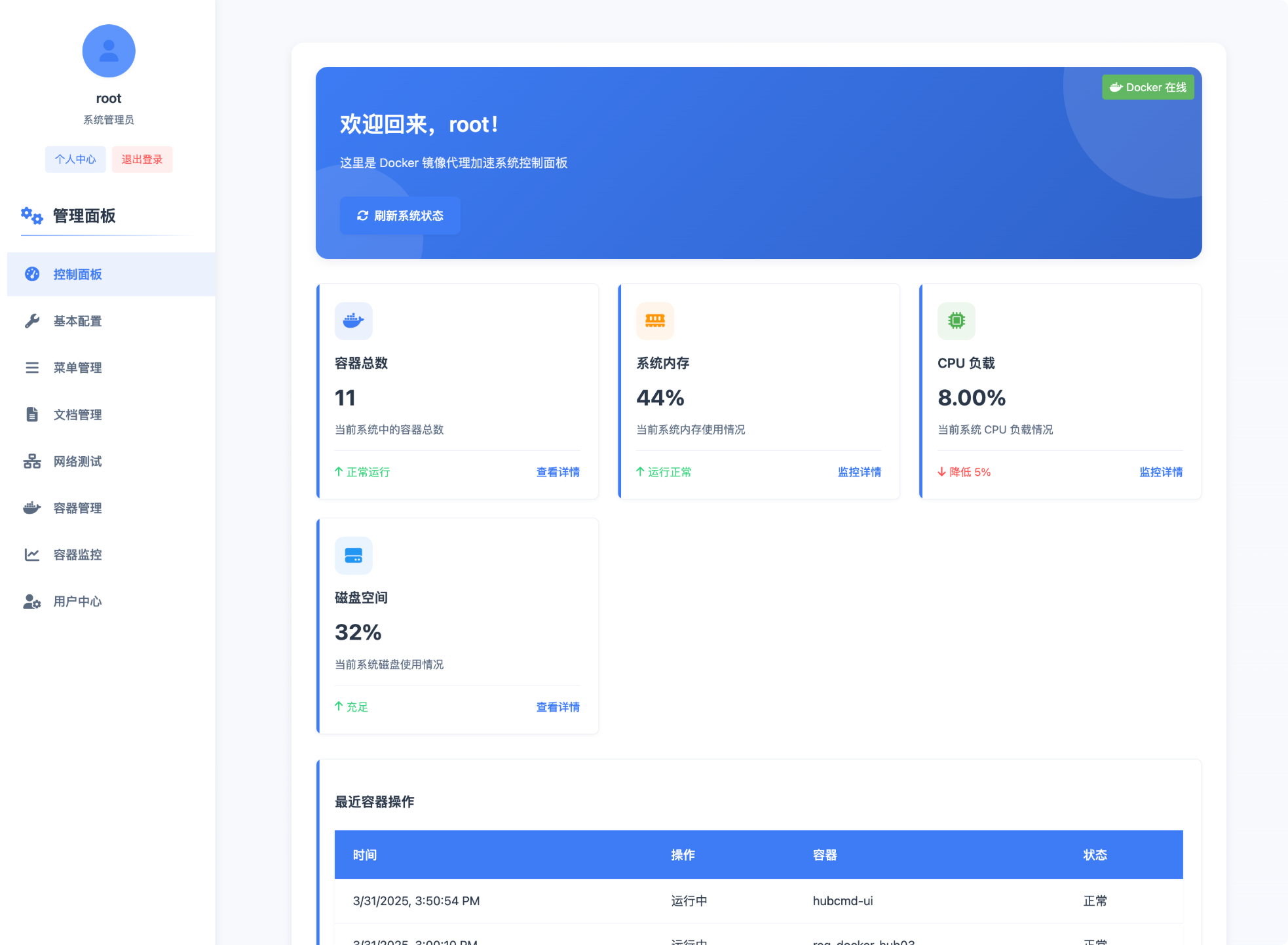
Task: Click the green Docker 在线 status badge
Action: (1148, 87)
